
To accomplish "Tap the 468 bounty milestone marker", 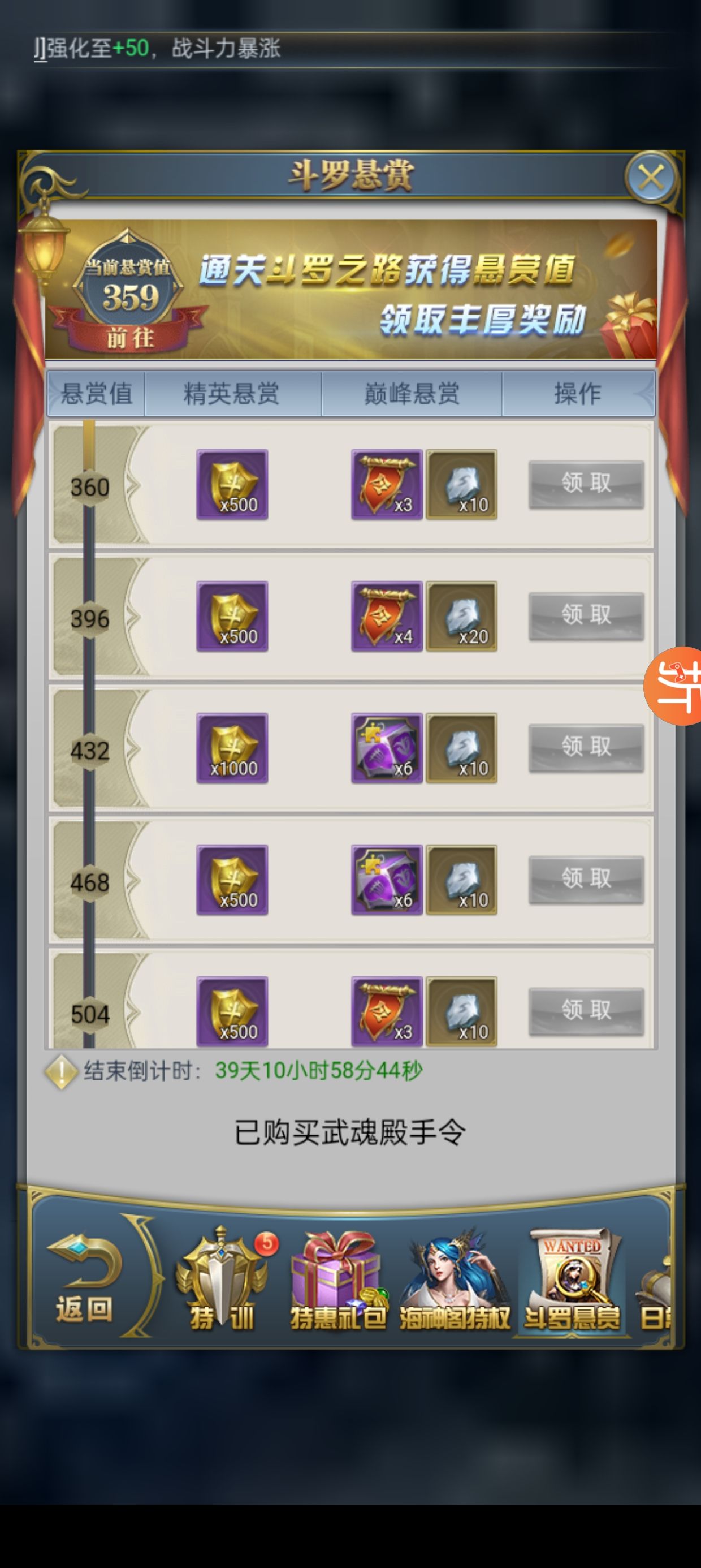I will click(x=89, y=882).
